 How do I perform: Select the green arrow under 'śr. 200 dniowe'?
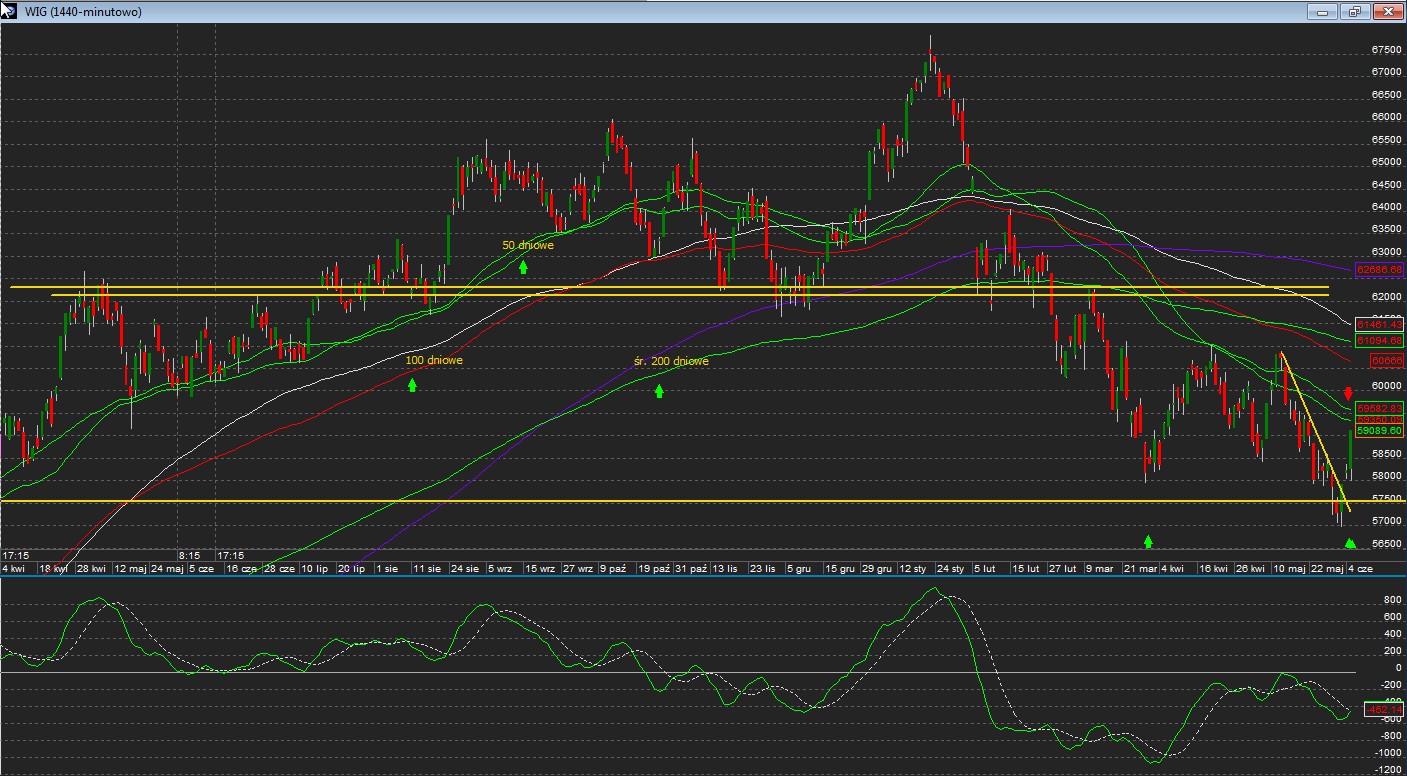pyautogui.click(x=659, y=390)
